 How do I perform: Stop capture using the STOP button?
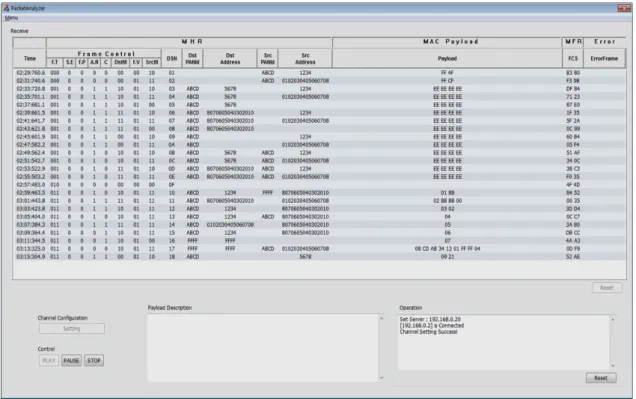click(x=94, y=360)
